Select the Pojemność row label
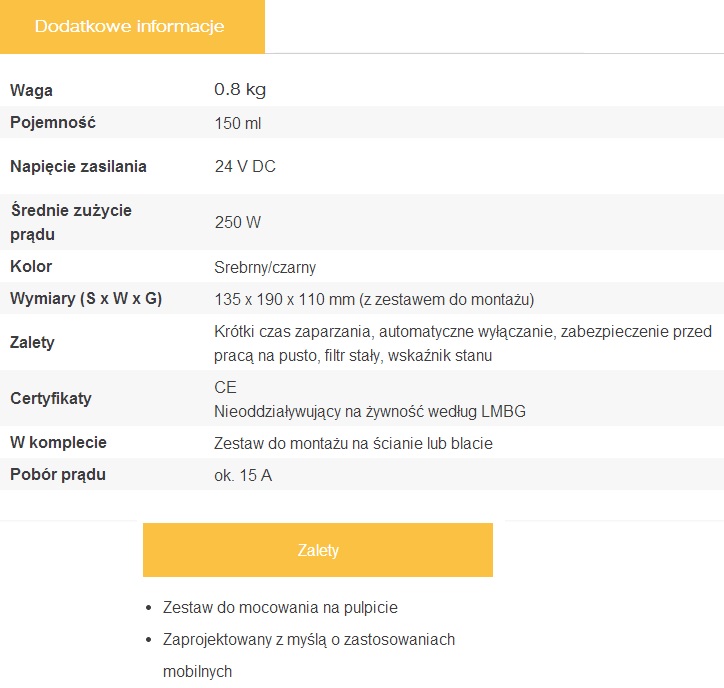 (x=53, y=123)
